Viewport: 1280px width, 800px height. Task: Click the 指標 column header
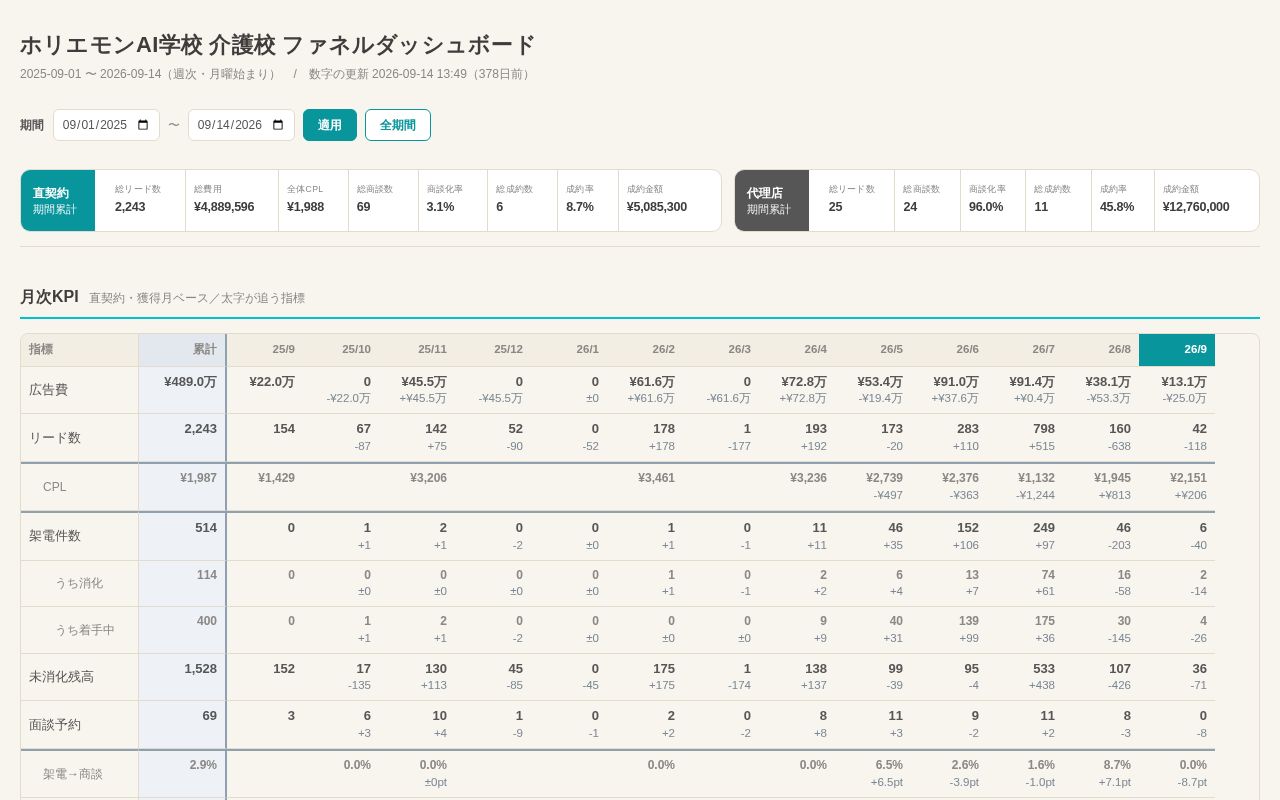pyautogui.click(x=80, y=350)
